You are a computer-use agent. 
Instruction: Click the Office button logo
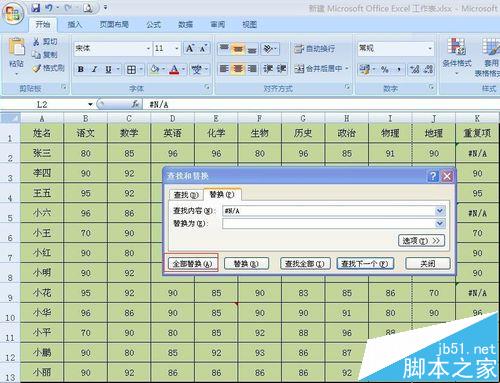[x=13, y=13]
